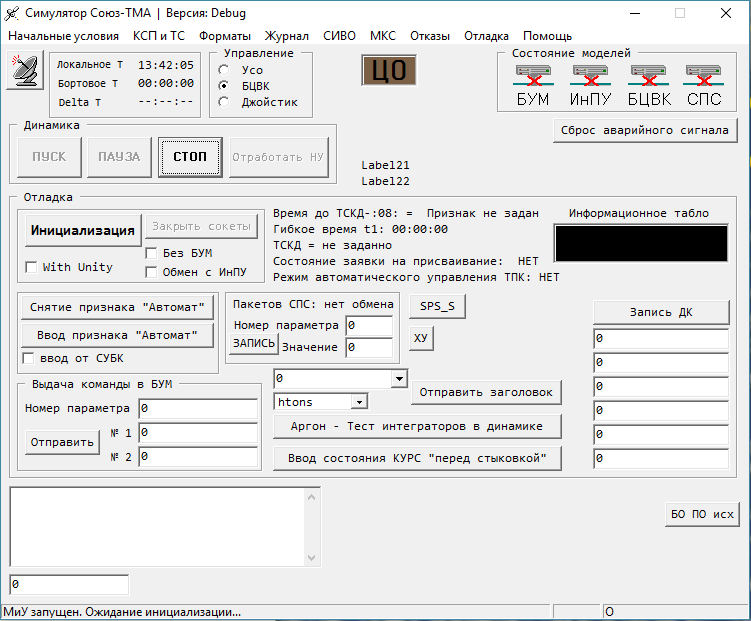Expand the htons dropdown list
The height and width of the screenshot is (621, 751).
tap(359, 402)
